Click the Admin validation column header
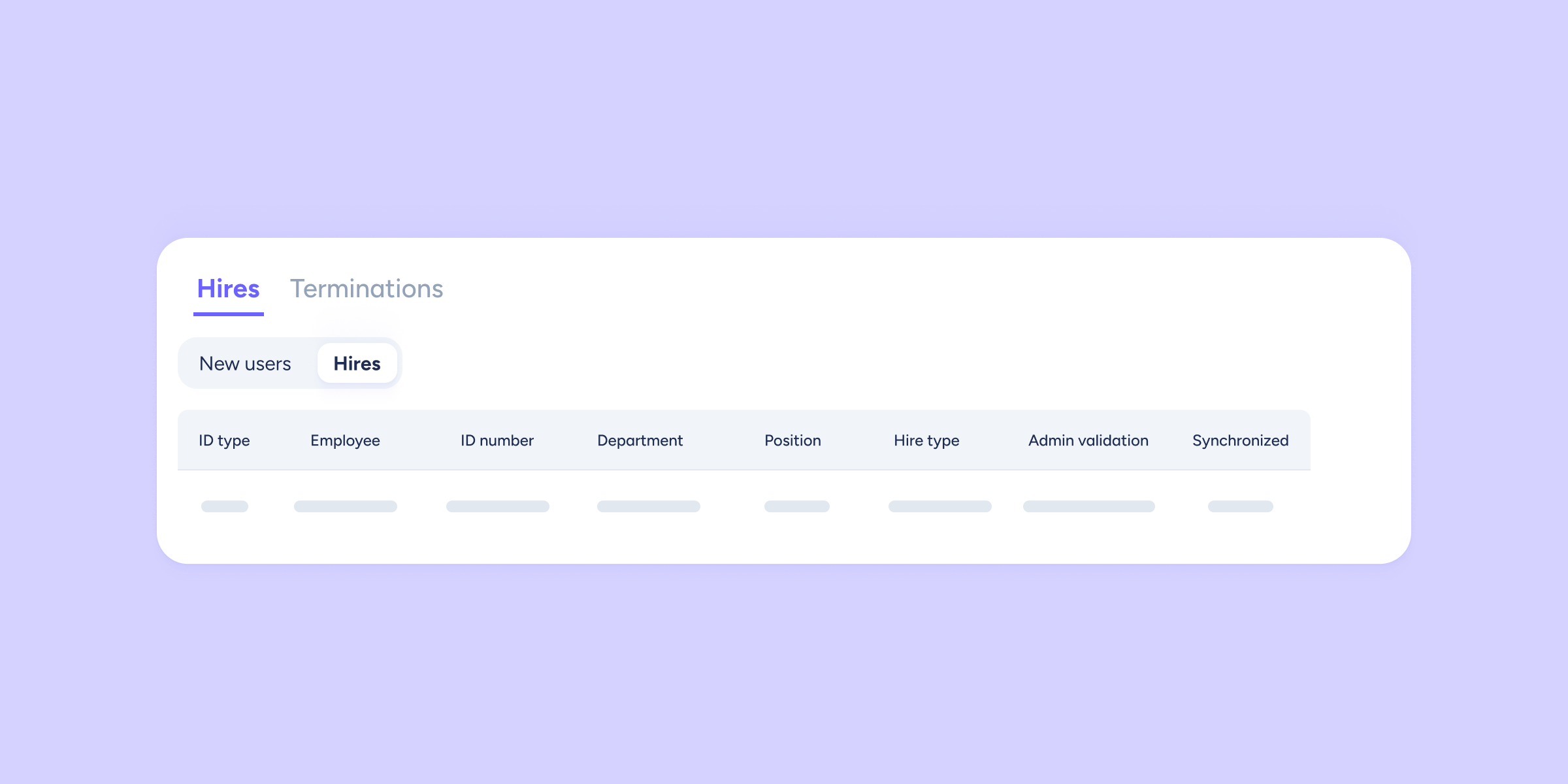 (1088, 441)
